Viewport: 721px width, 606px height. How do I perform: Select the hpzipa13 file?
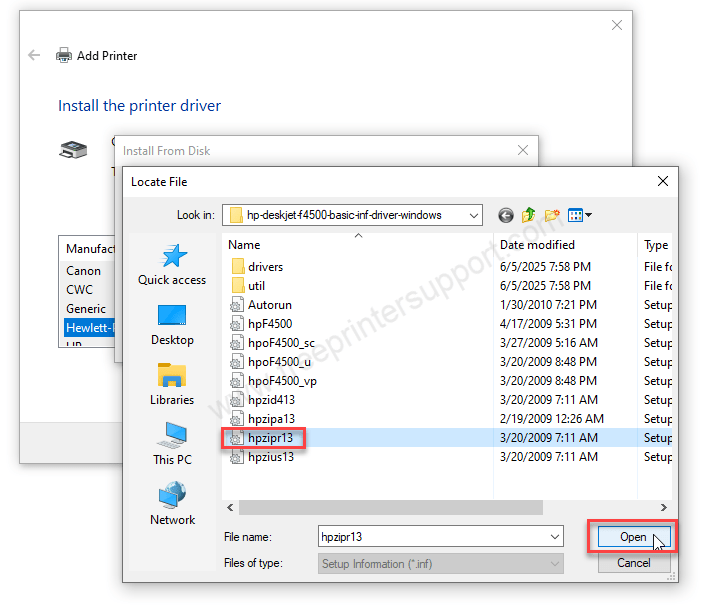click(x=262, y=419)
